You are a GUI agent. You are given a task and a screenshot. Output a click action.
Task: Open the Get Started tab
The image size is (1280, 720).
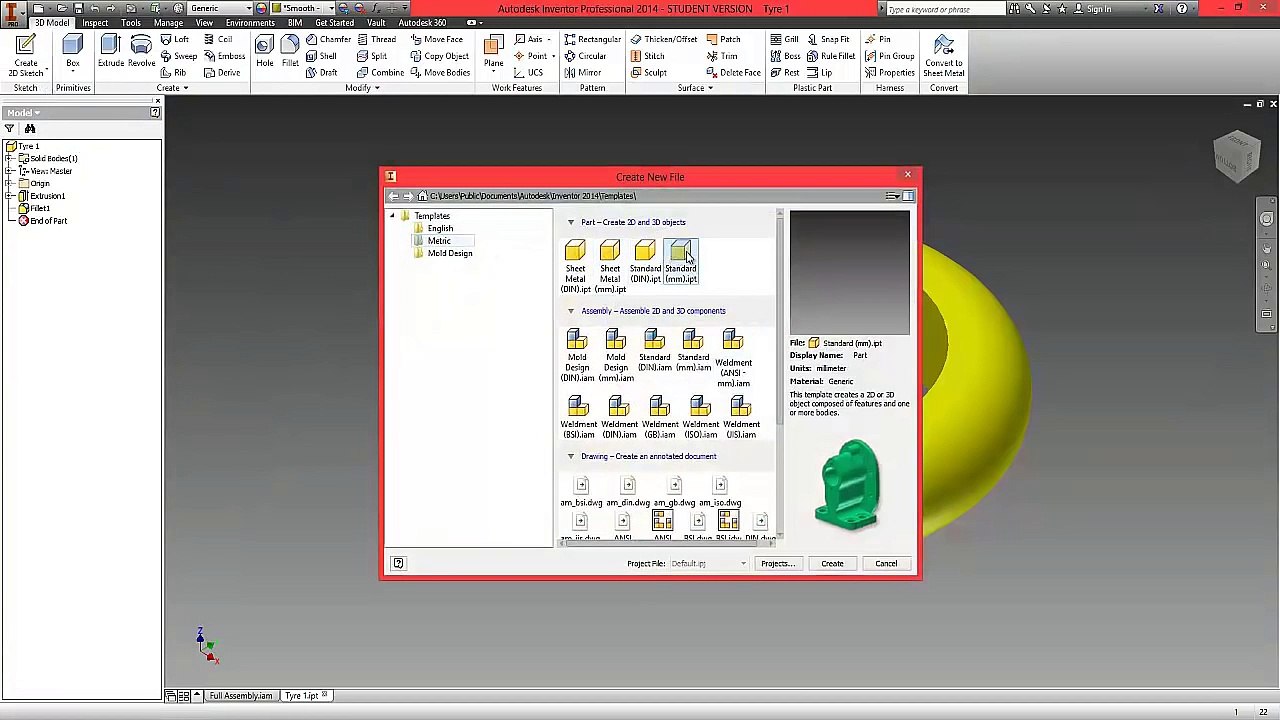click(334, 23)
